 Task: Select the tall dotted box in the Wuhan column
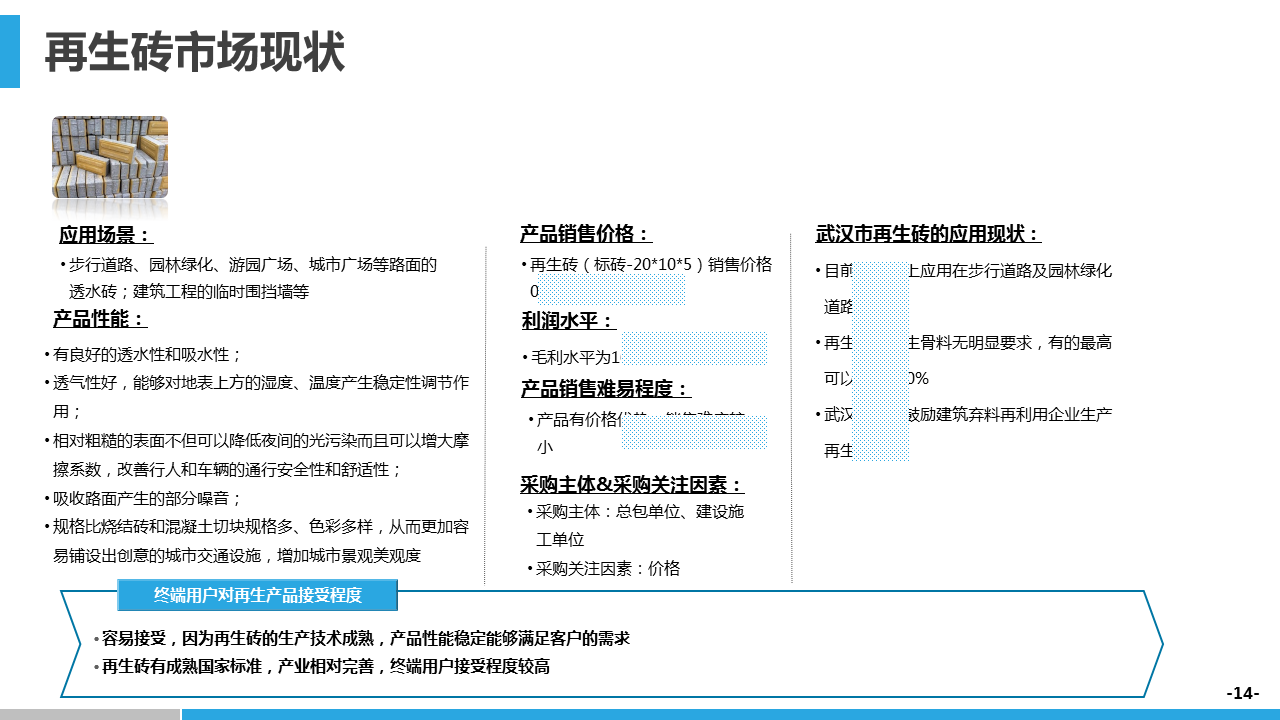click(881, 361)
